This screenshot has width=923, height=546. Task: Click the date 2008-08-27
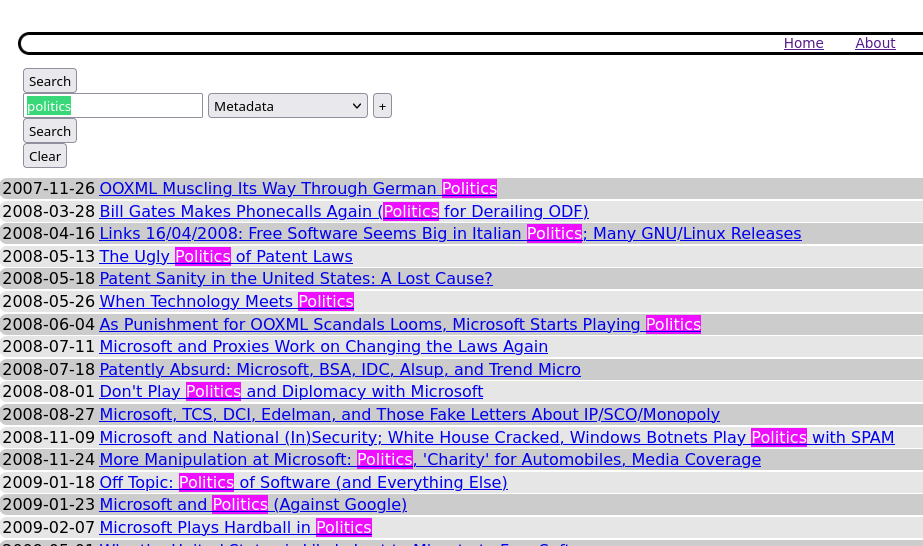[49, 414]
